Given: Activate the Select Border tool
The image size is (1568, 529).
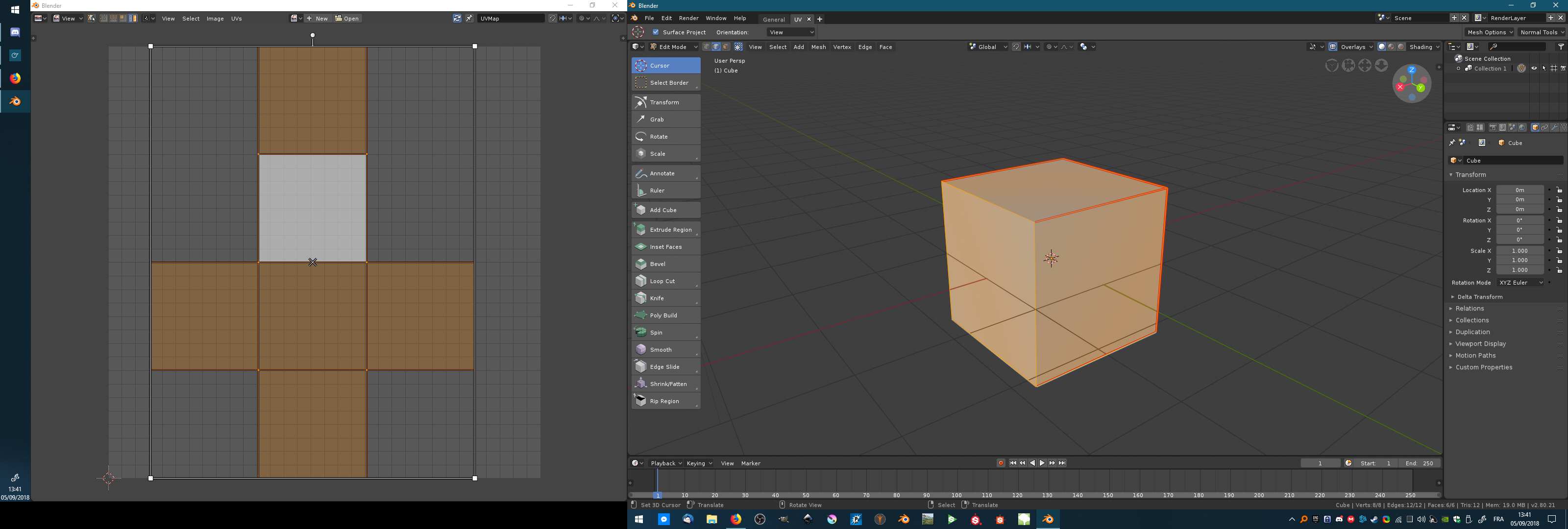Looking at the screenshot, I should [x=666, y=83].
